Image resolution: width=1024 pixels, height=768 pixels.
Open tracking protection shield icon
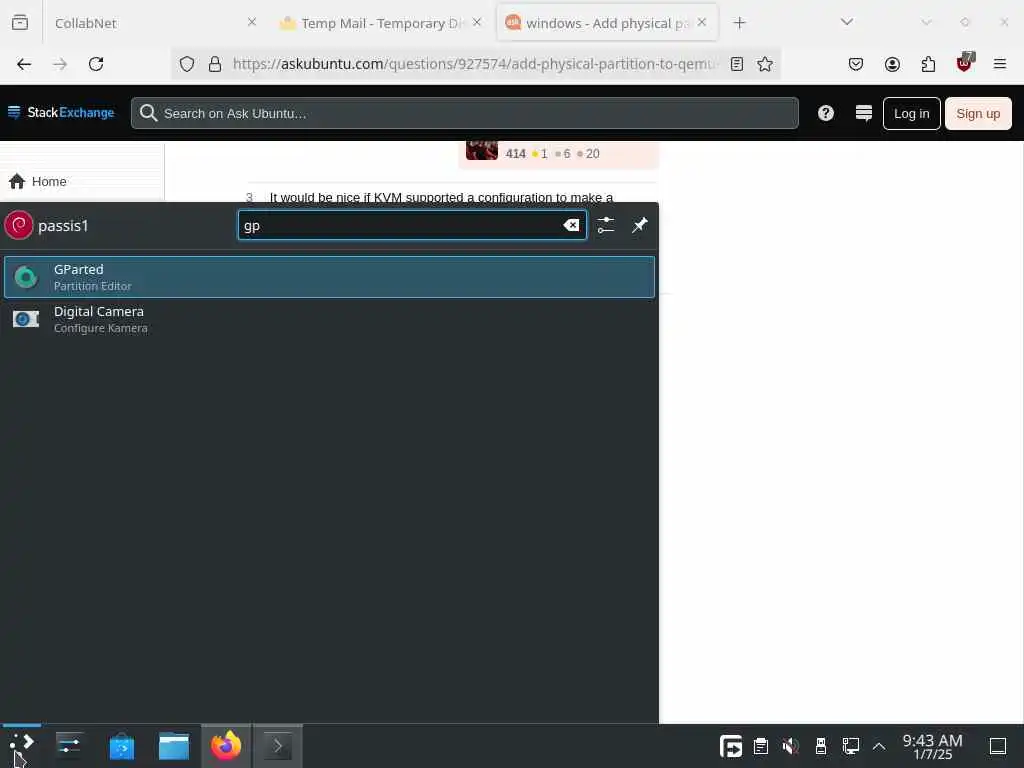187,64
